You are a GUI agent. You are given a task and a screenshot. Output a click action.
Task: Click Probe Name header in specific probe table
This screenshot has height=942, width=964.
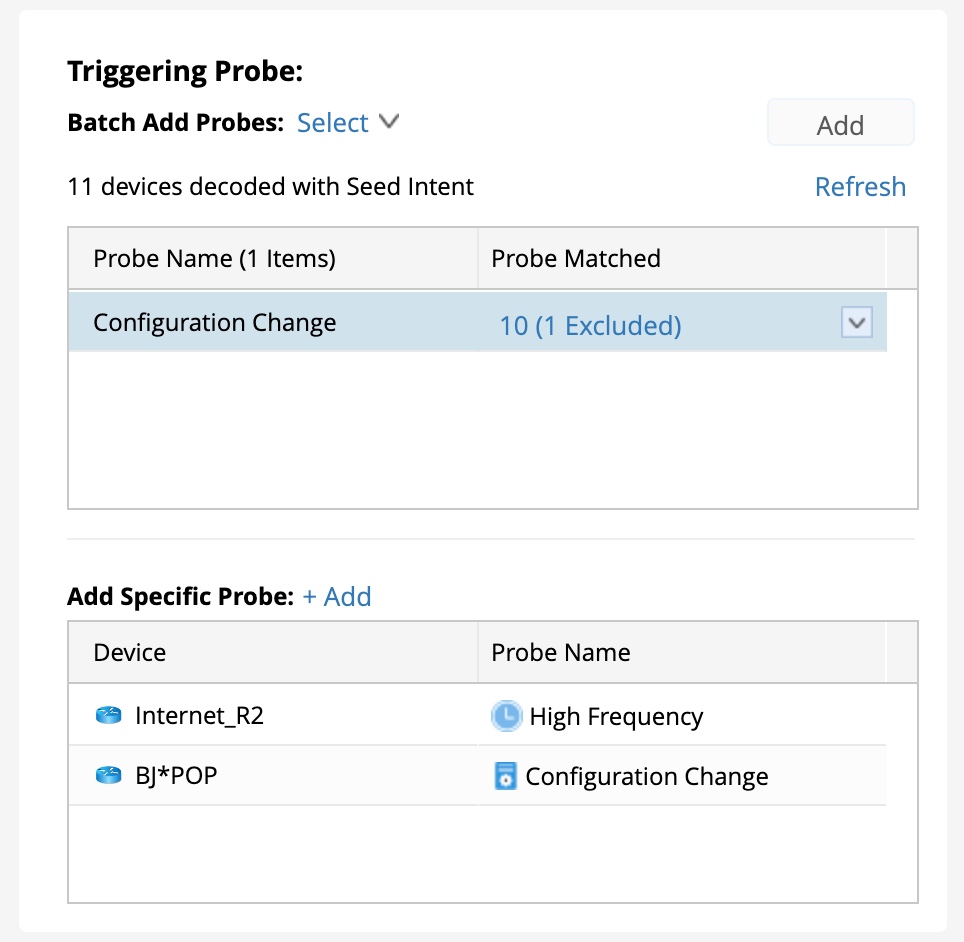coord(561,653)
